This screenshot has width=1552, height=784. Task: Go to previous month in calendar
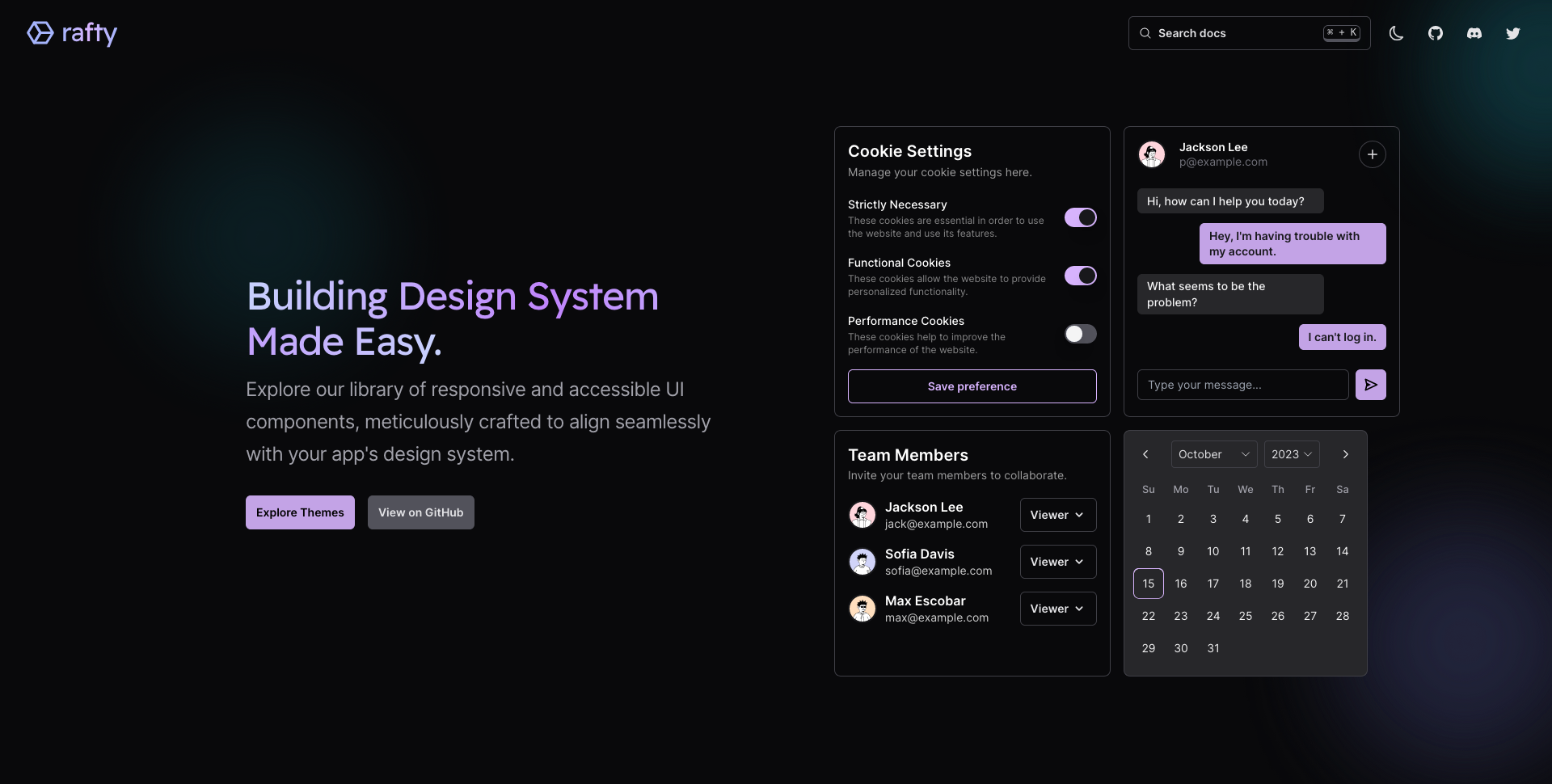coord(1145,454)
